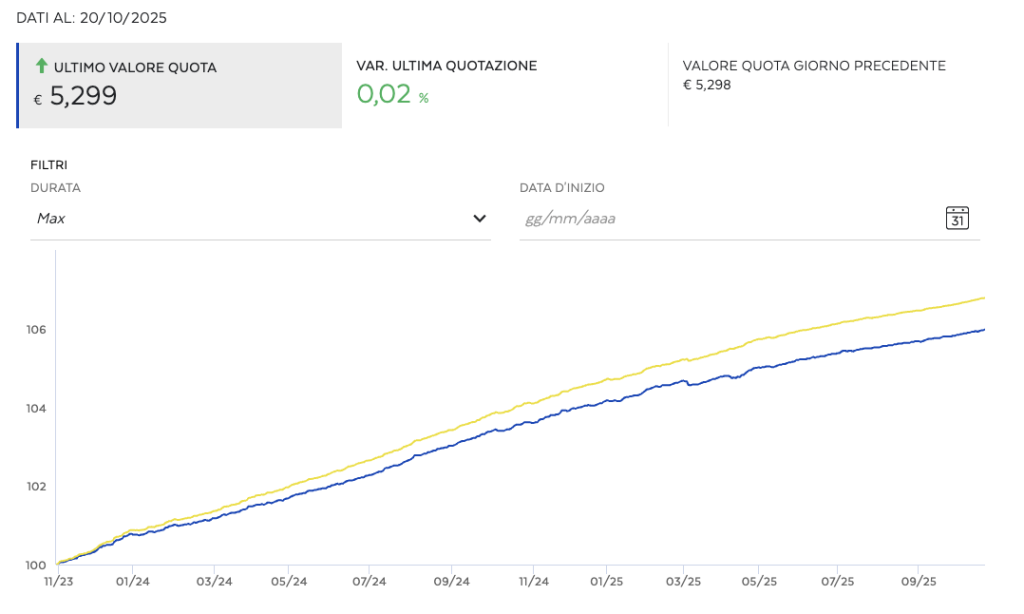Viewport: 1024px width, 614px height.
Task: Click the 106 y-axis label
Action: [36, 330]
